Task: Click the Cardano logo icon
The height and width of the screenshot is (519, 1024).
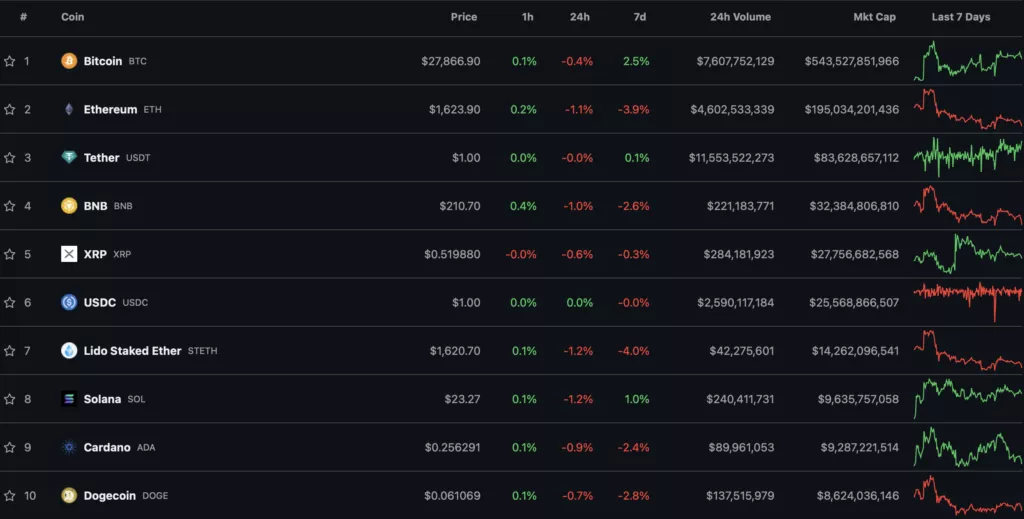Action: click(x=69, y=447)
